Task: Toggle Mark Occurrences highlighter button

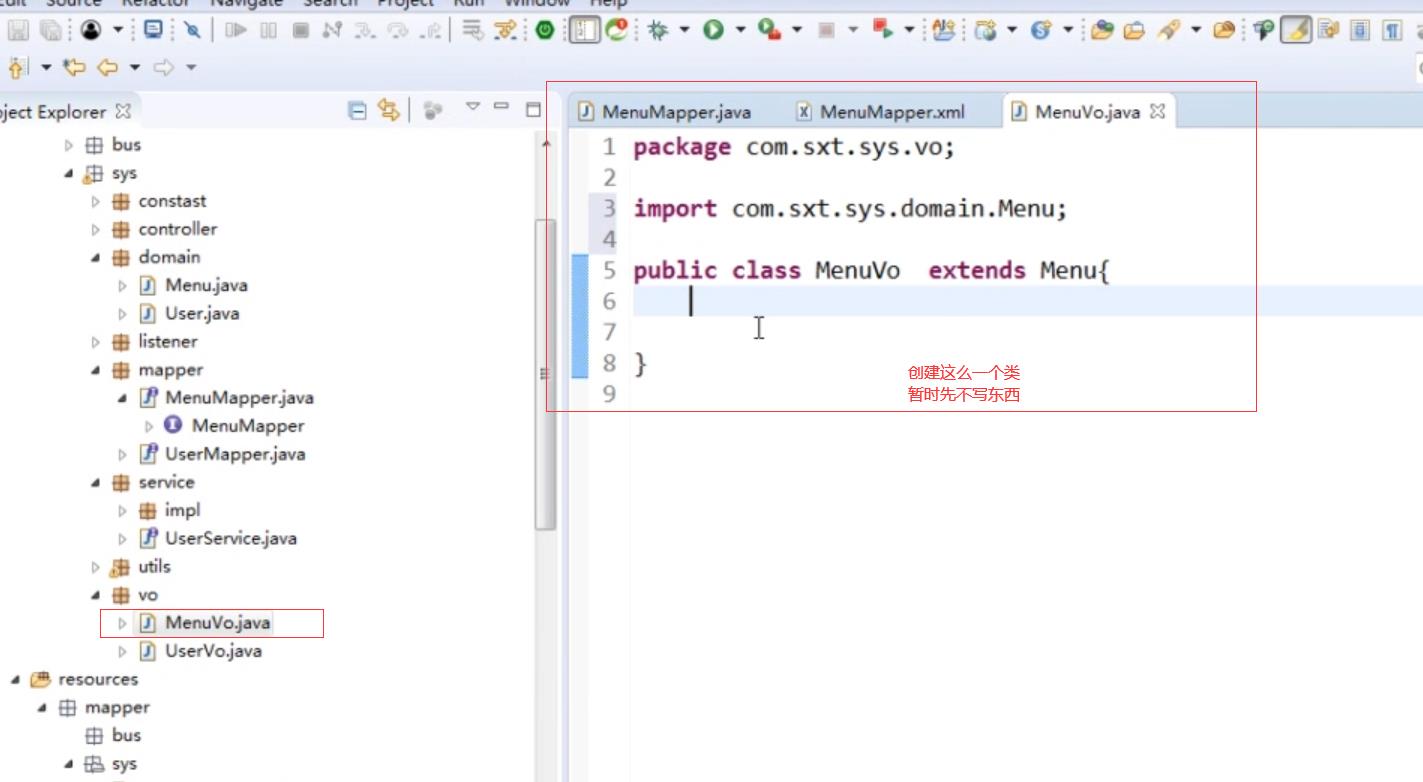Action: (1297, 31)
